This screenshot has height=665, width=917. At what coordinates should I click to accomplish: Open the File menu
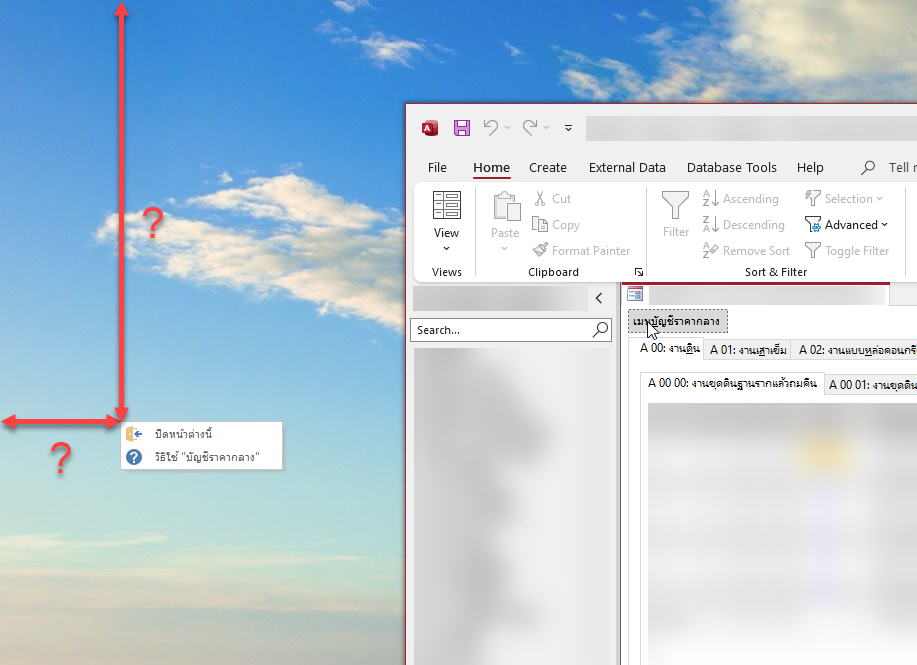pyautogui.click(x=437, y=168)
